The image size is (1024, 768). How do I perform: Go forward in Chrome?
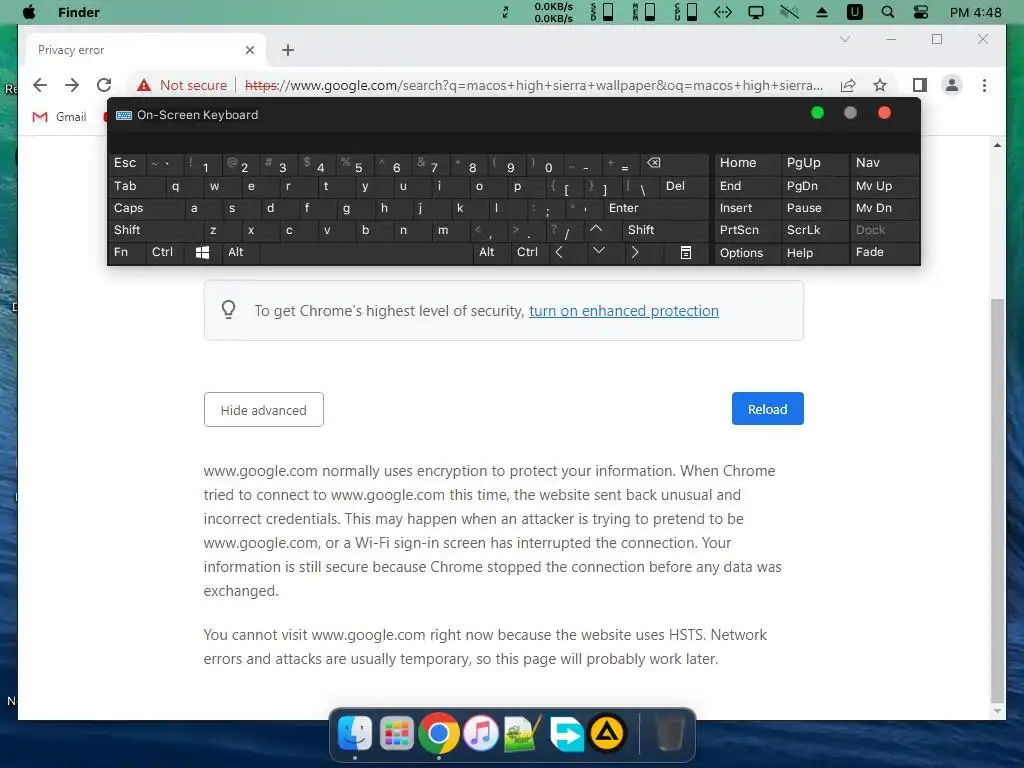point(72,85)
